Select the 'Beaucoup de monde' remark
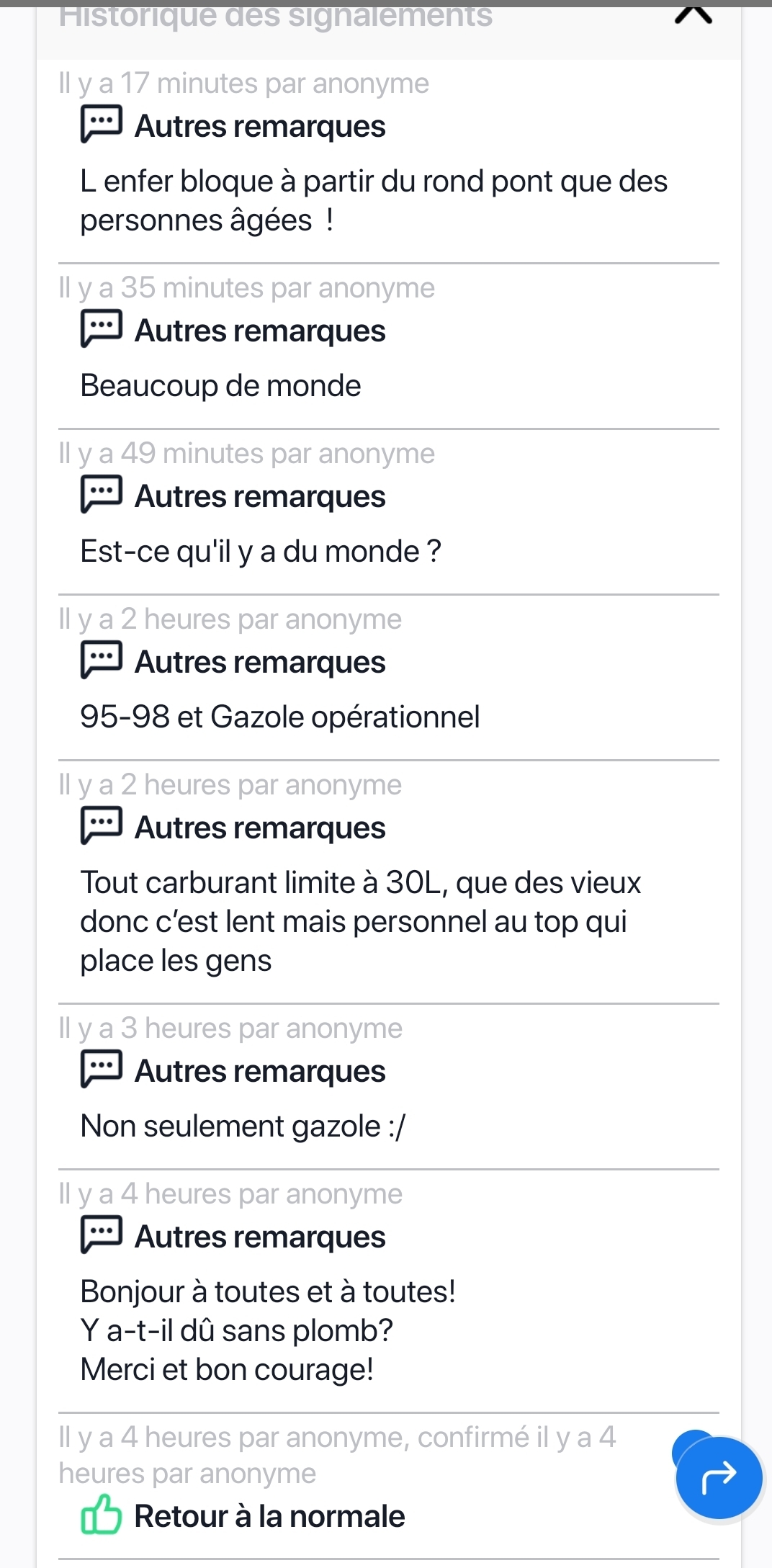Screen dimensions: 772x1568 click(x=220, y=386)
